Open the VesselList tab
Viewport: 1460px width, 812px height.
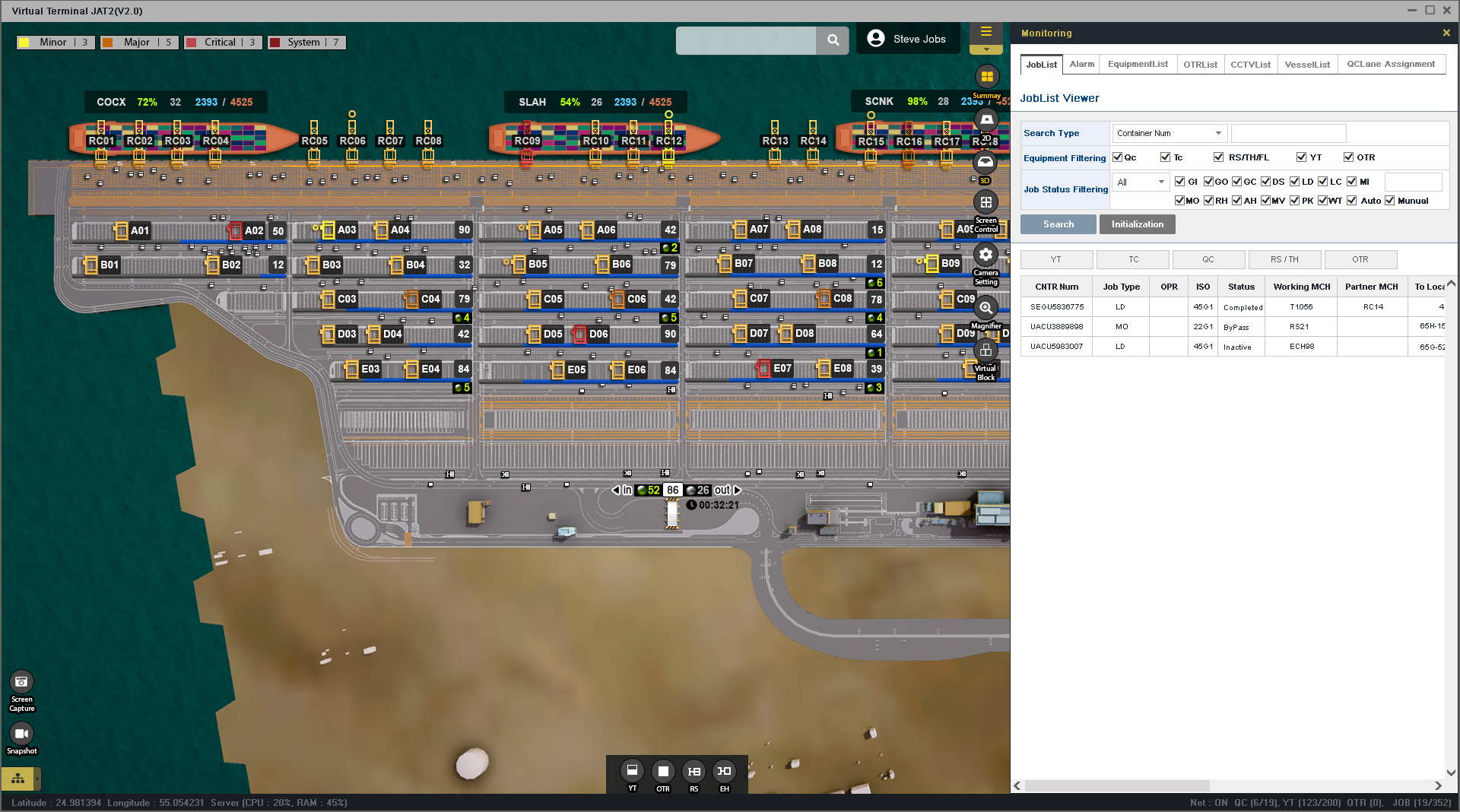tap(1306, 65)
